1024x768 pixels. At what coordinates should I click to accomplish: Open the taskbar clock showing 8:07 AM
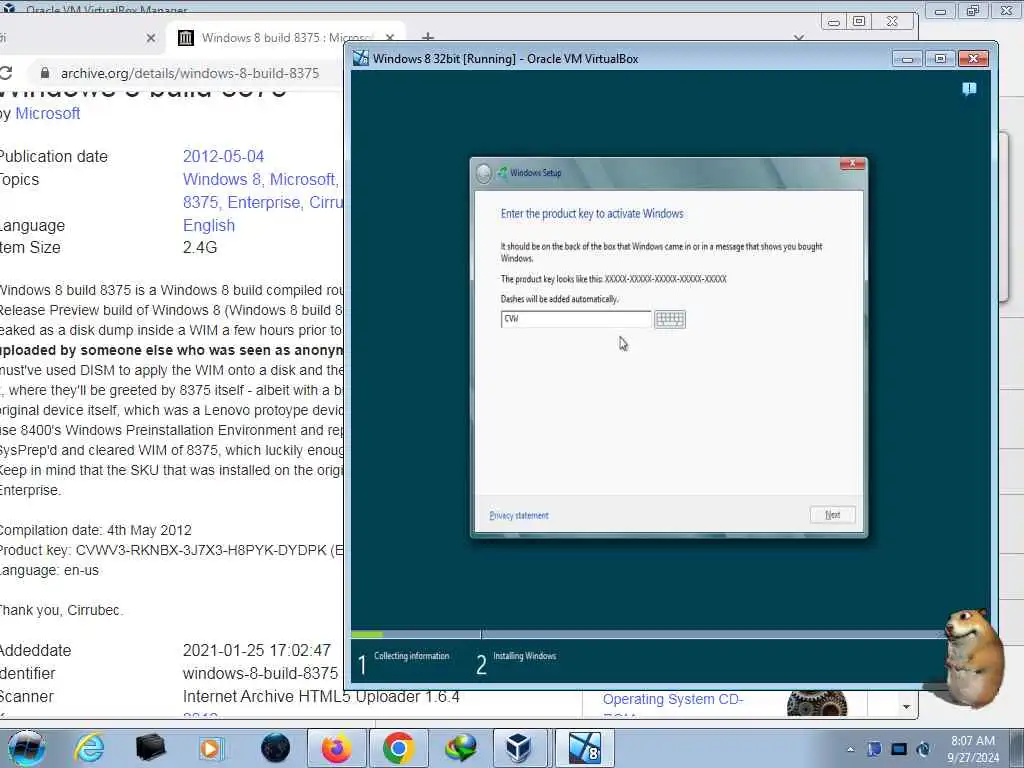[x=973, y=749]
